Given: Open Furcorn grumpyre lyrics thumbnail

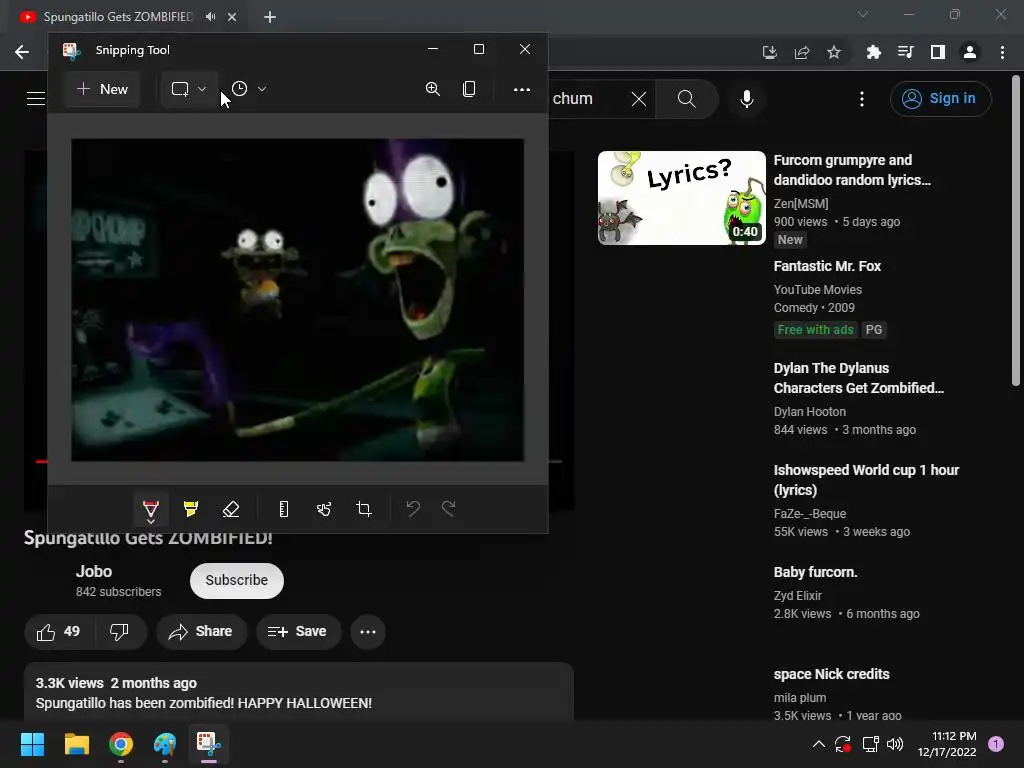Looking at the screenshot, I should [682, 198].
